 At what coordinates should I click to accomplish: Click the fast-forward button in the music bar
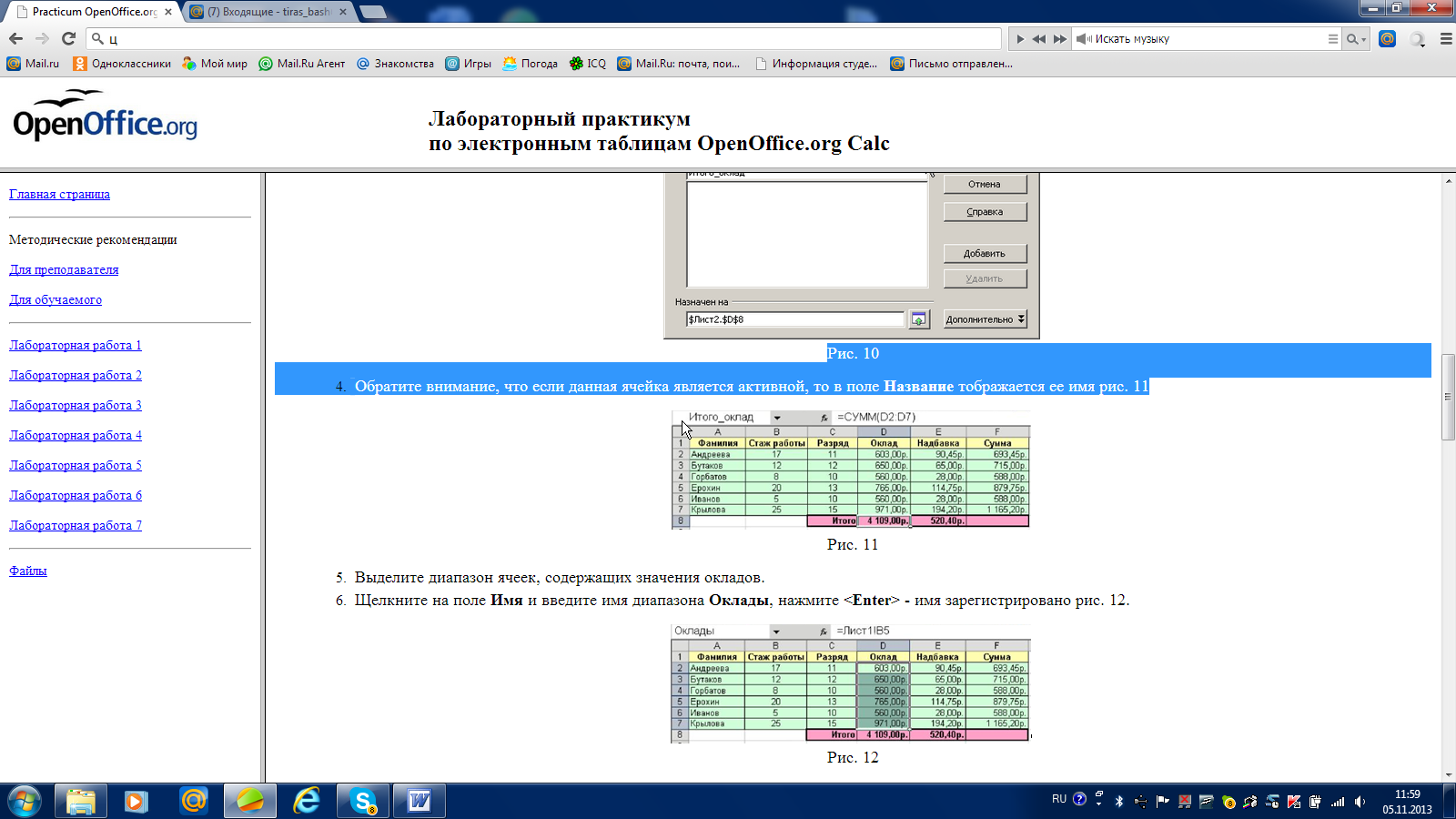point(1059,39)
